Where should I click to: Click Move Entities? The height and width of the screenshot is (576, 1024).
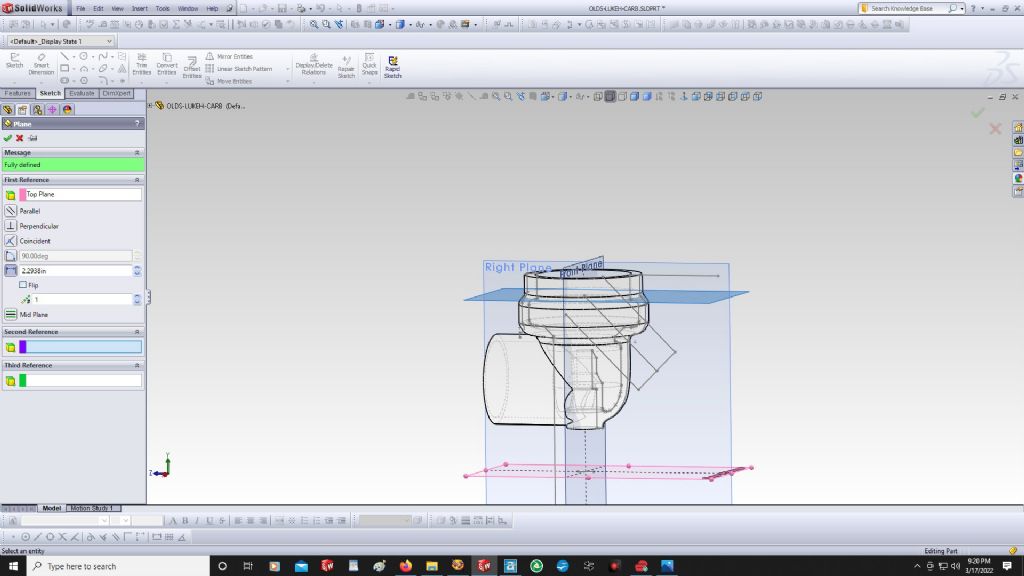point(229,81)
